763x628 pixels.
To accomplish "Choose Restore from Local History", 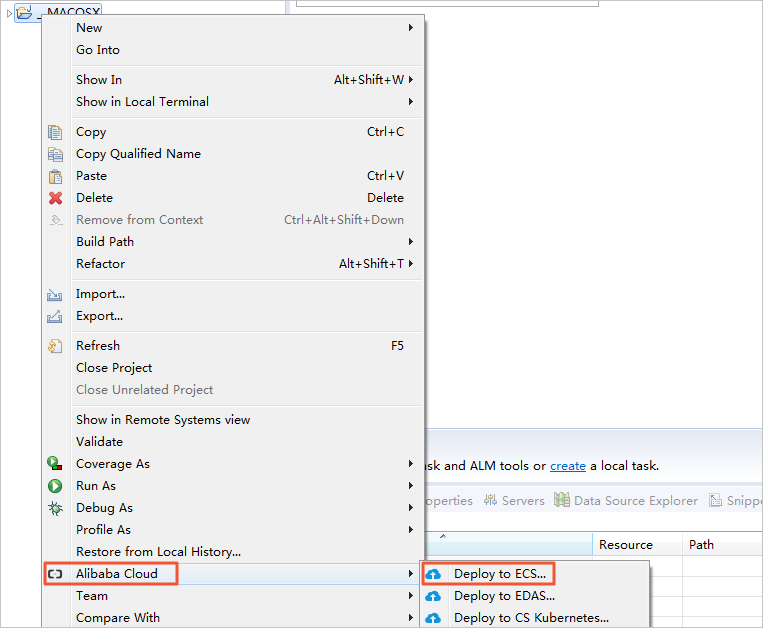I will [x=158, y=552].
